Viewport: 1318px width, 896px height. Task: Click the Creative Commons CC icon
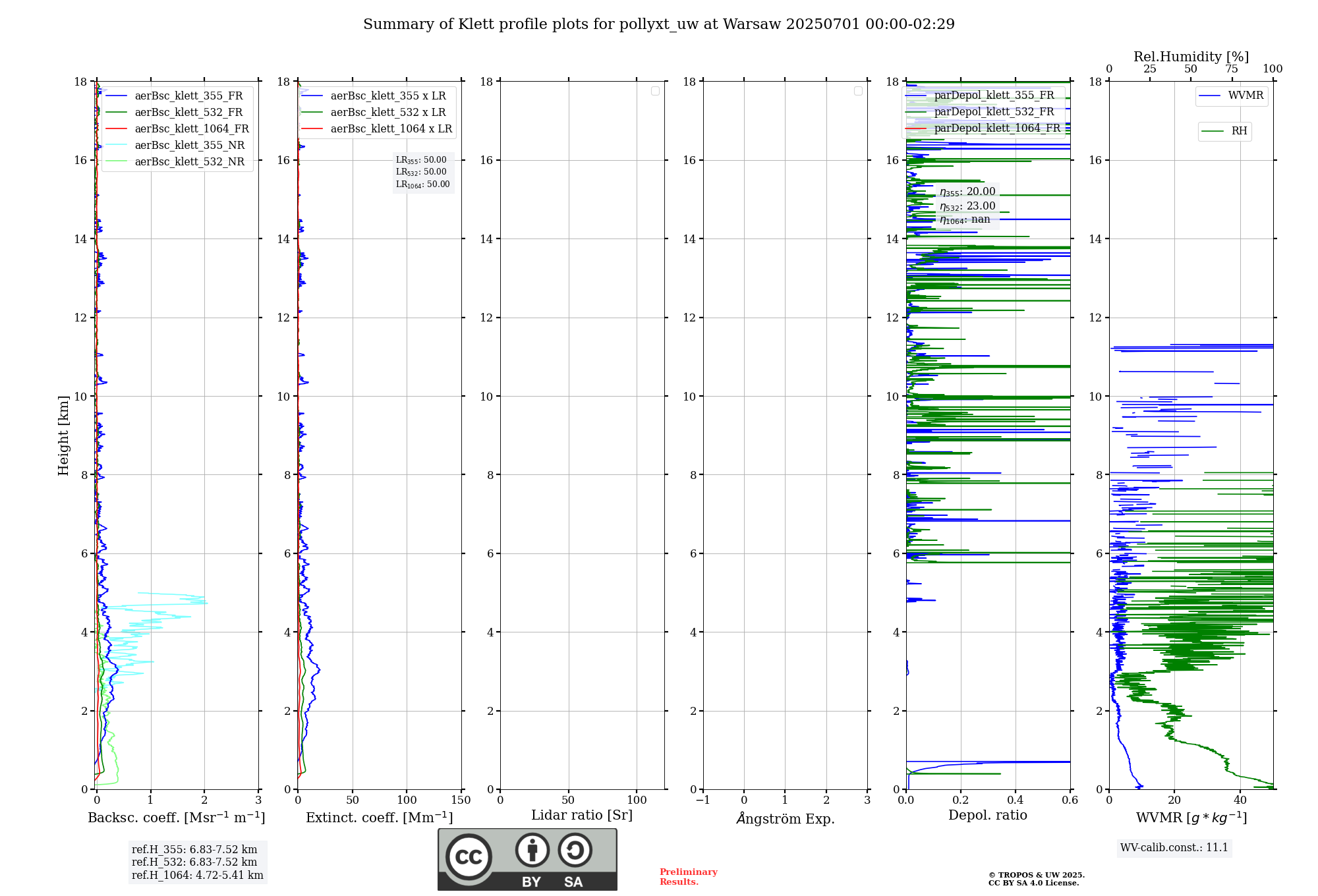[x=469, y=856]
